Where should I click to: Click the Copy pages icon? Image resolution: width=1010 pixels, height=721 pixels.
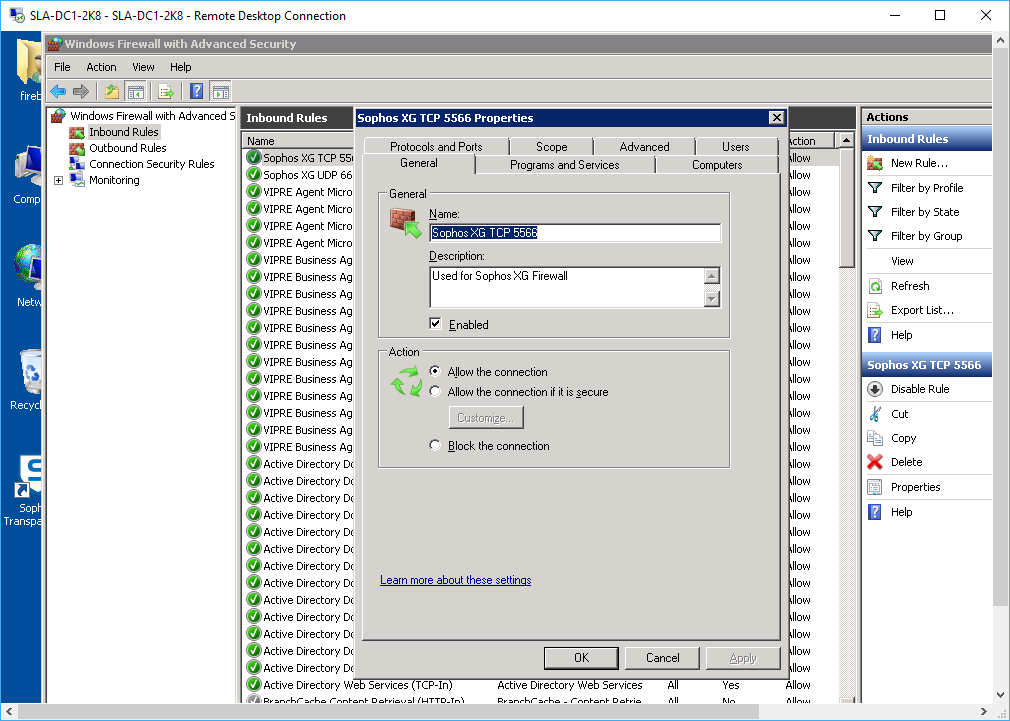(x=875, y=438)
